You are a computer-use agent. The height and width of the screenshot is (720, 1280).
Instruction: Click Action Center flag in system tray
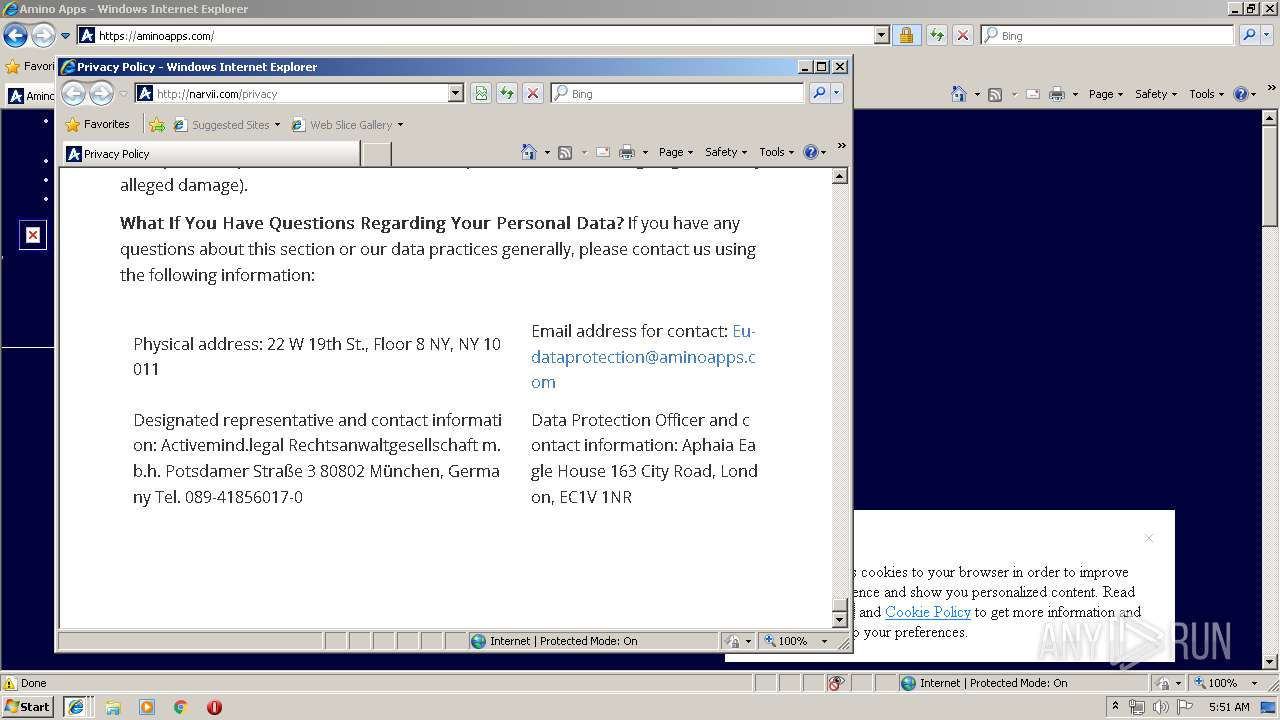click(x=1185, y=707)
